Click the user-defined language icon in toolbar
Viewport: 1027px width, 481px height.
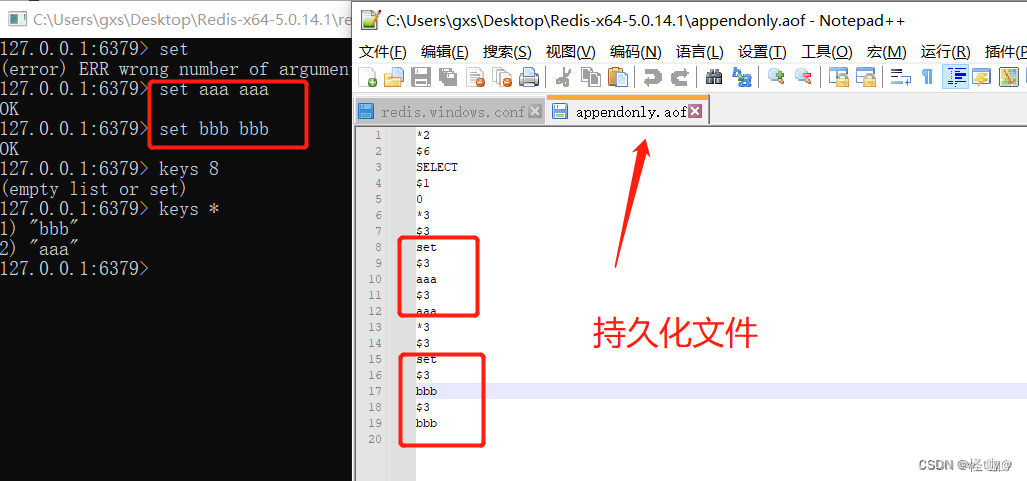click(980, 77)
